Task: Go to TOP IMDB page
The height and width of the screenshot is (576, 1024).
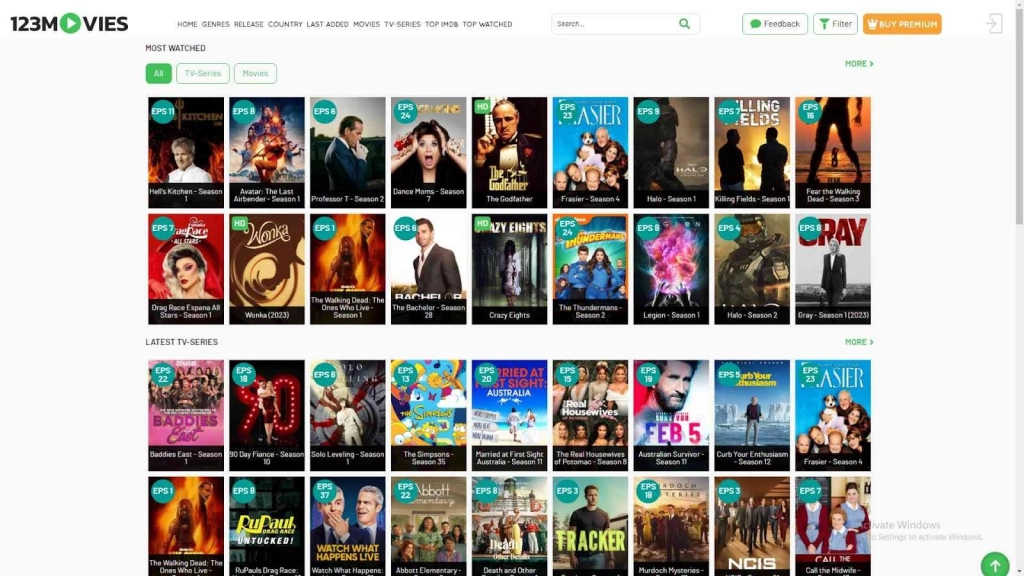Action: click(x=441, y=24)
